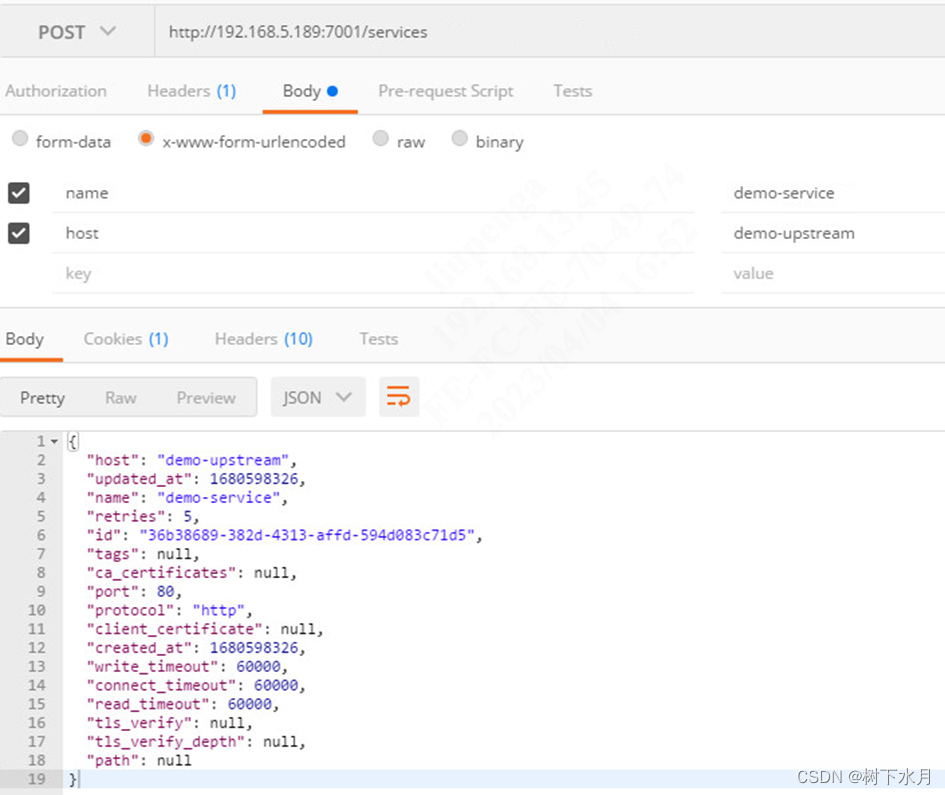Show the Raw response view
The image size is (945, 795).
click(x=121, y=398)
